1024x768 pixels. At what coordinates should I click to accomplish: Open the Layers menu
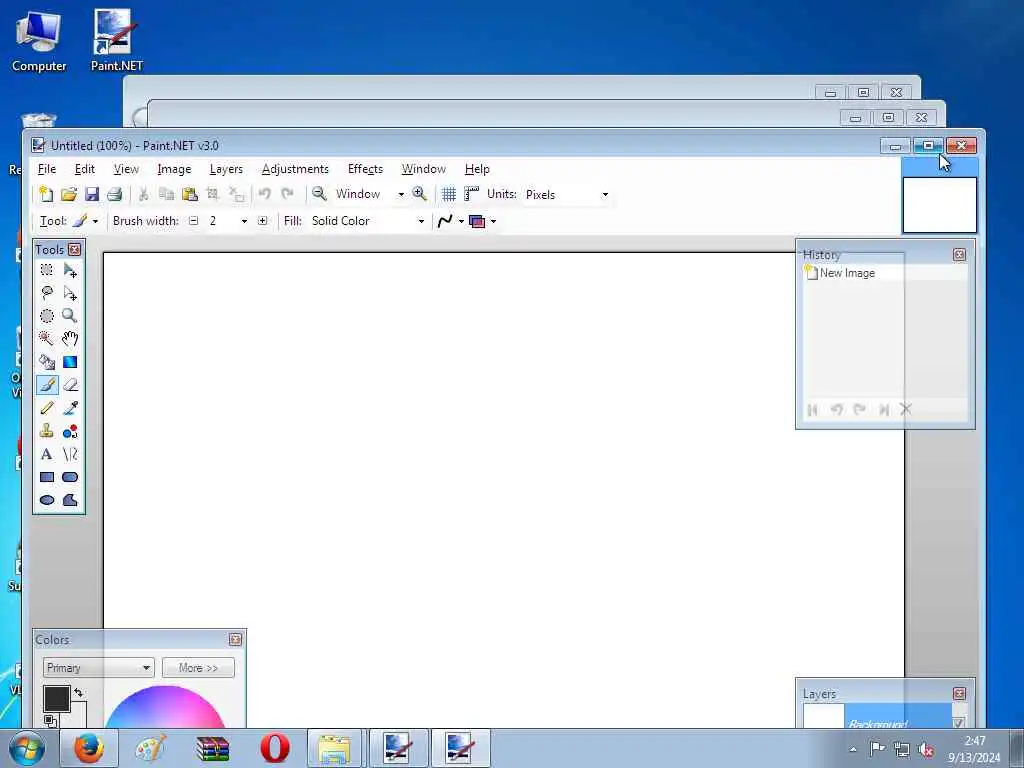tap(226, 169)
